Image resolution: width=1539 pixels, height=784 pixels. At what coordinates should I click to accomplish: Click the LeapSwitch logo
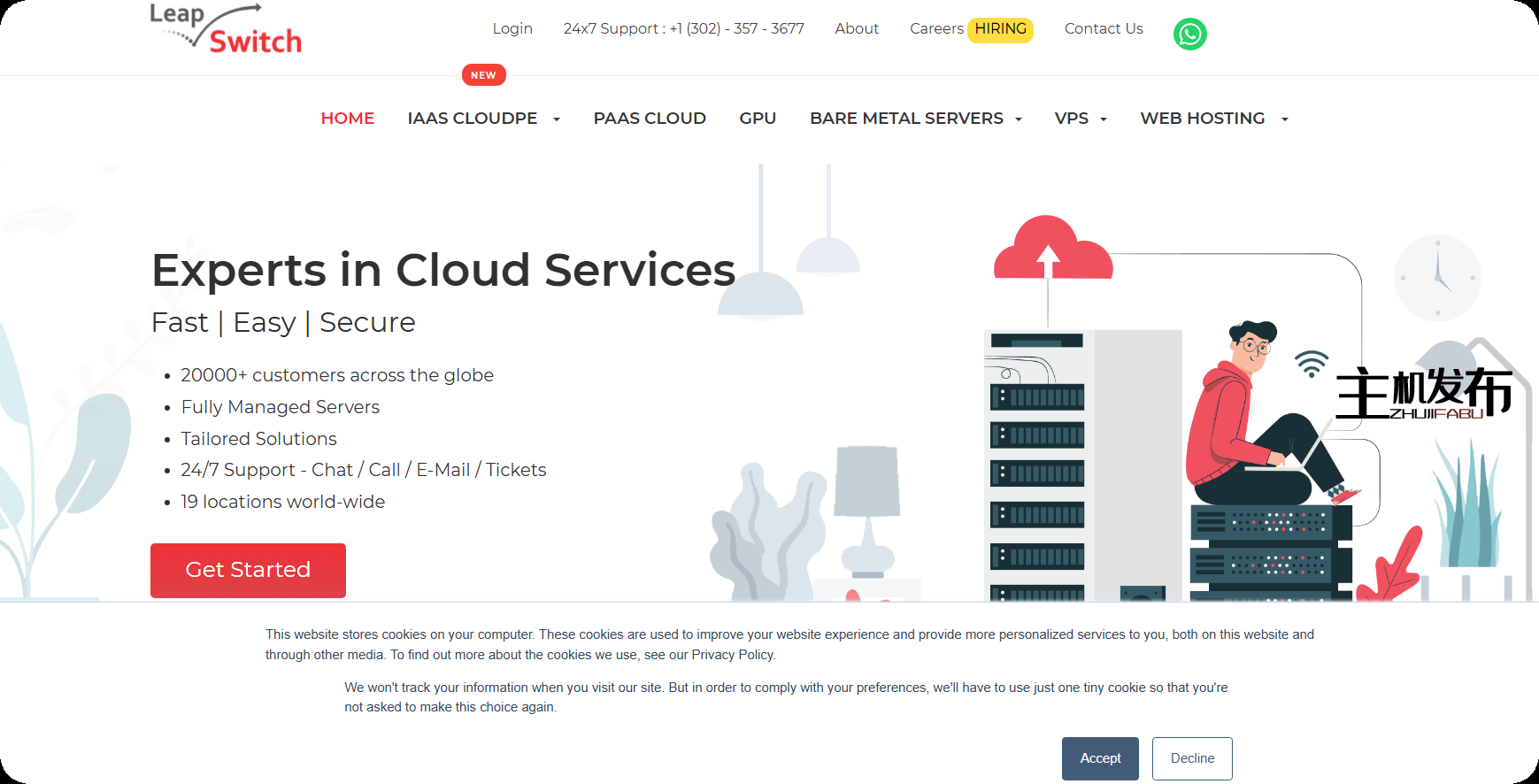coord(226,30)
